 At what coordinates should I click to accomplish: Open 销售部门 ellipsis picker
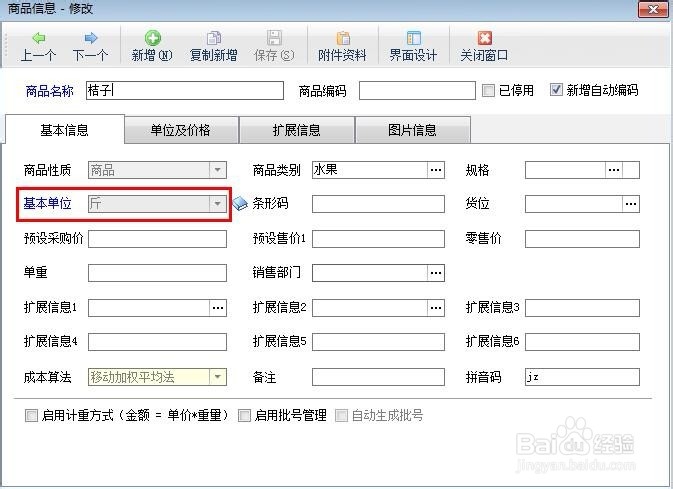pos(436,273)
